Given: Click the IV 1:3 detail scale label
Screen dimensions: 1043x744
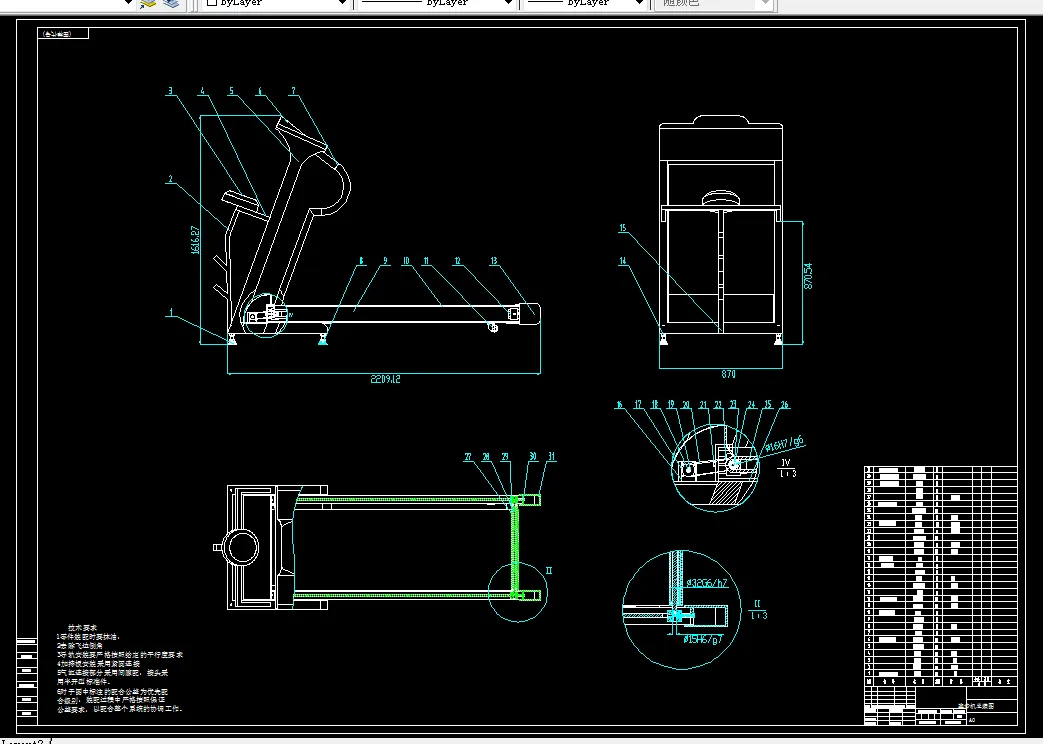Looking at the screenshot, I should (x=788, y=469).
